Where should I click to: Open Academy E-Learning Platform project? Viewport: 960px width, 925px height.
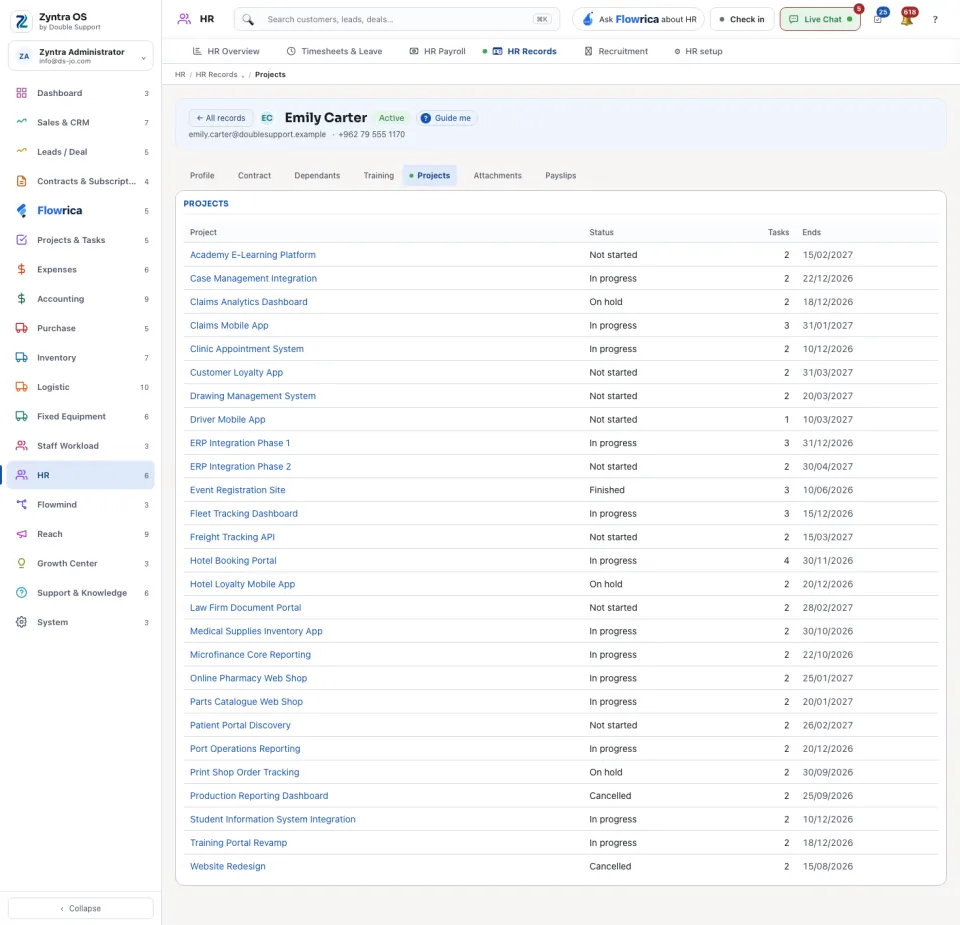pyautogui.click(x=252, y=255)
